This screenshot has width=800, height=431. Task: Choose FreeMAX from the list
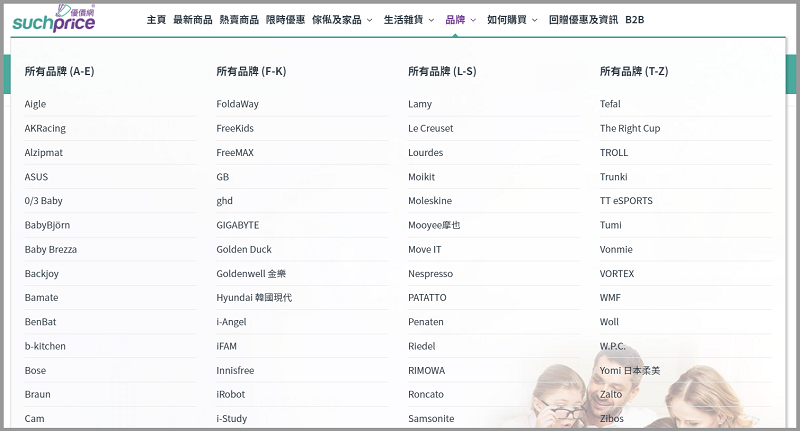click(235, 153)
